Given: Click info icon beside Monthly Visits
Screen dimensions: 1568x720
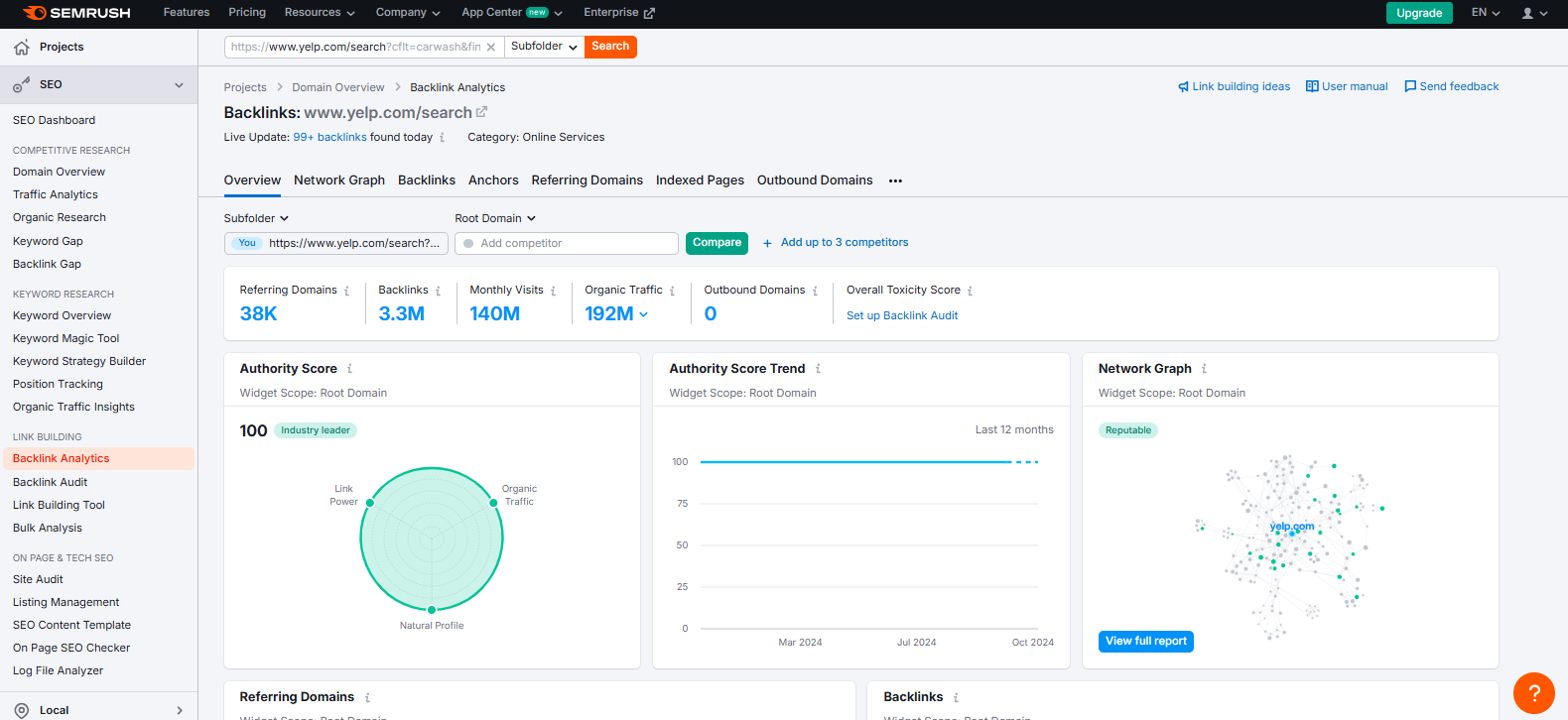Looking at the screenshot, I should (553, 291).
